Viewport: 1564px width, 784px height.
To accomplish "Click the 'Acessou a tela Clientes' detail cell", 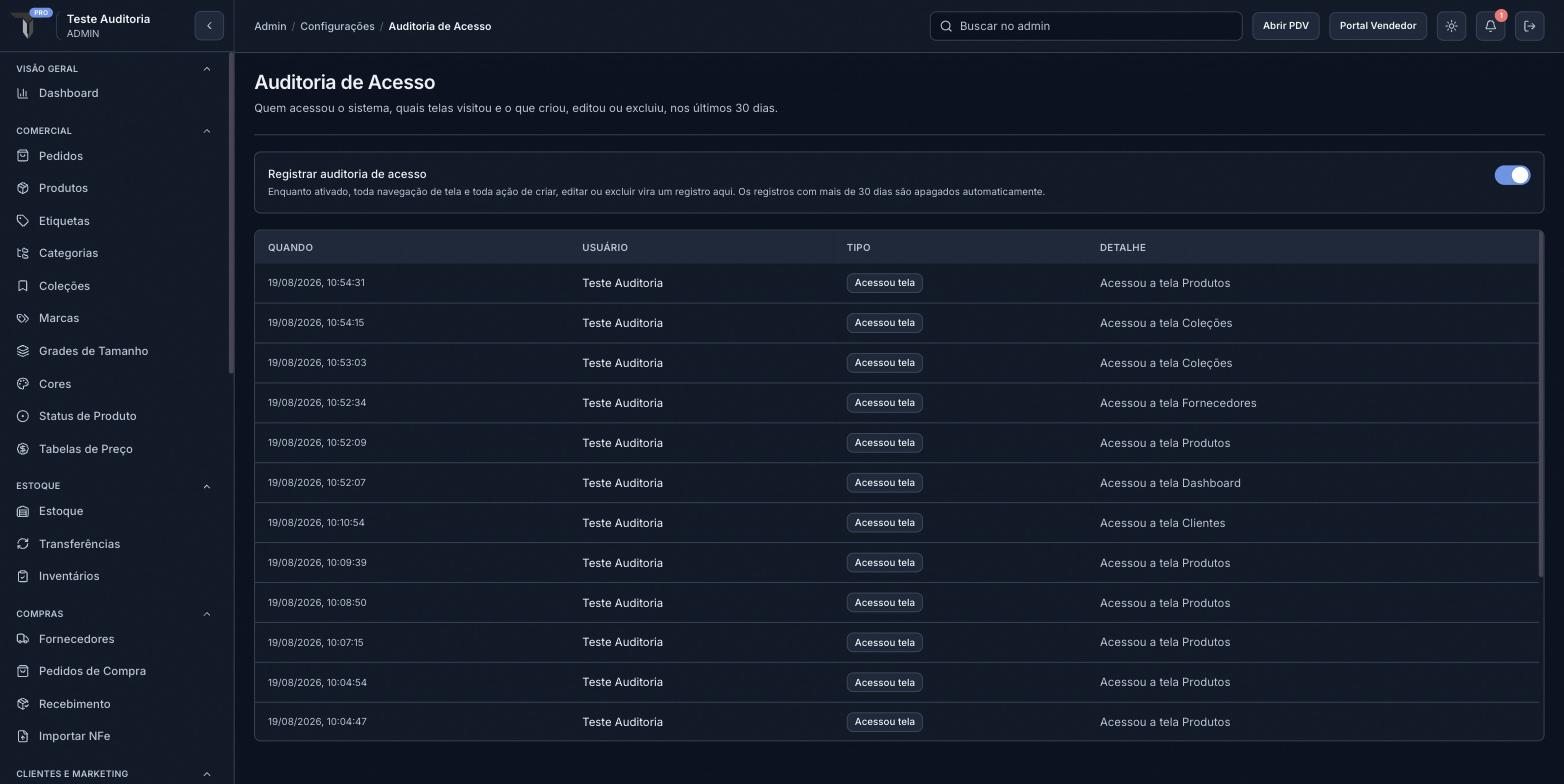I will pos(1162,523).
